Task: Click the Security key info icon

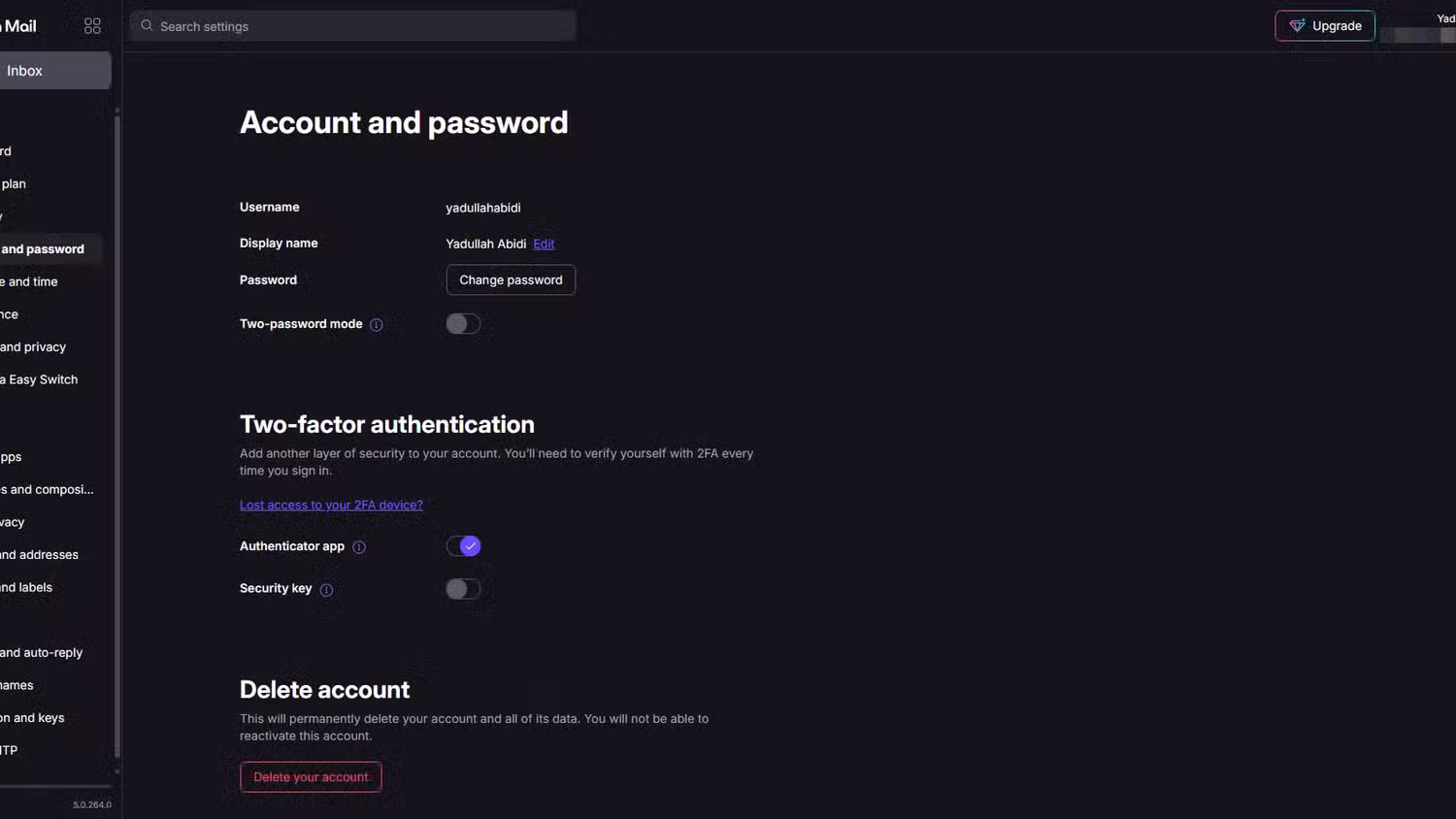Action: 326,590
